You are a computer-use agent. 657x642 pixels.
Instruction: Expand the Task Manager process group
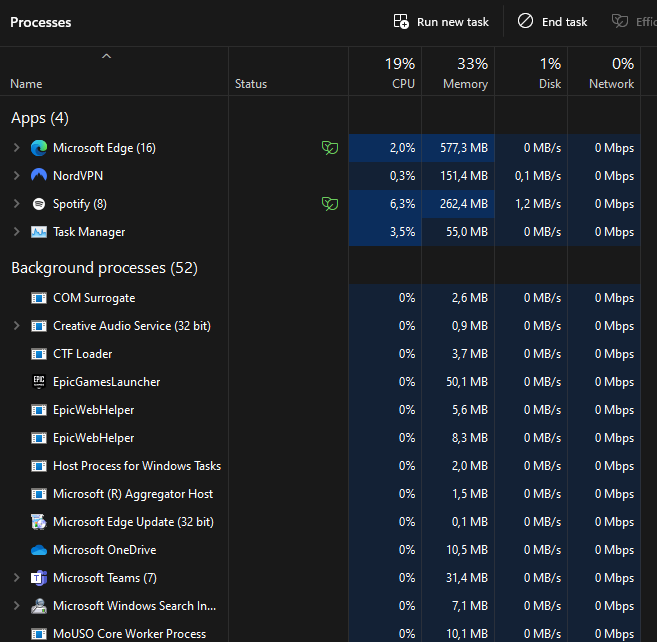(16, 231)
